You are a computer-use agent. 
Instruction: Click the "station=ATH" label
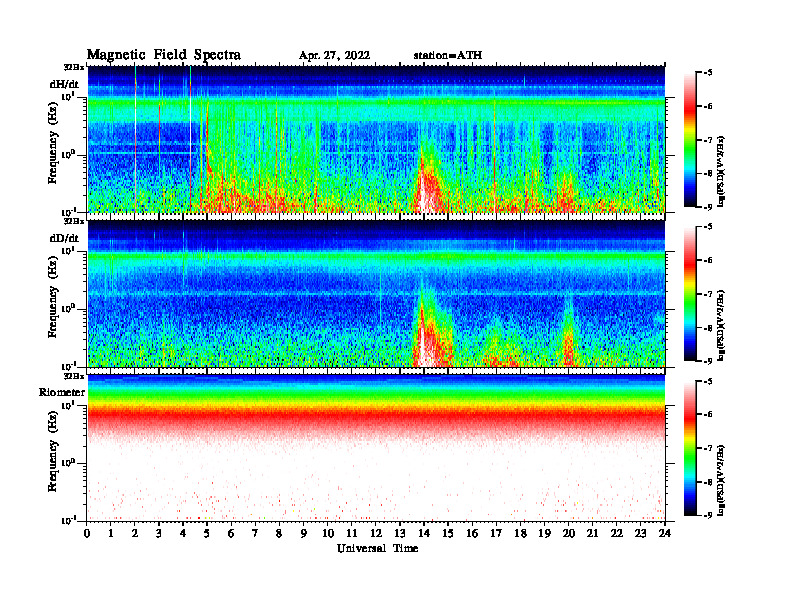[448, 56]
